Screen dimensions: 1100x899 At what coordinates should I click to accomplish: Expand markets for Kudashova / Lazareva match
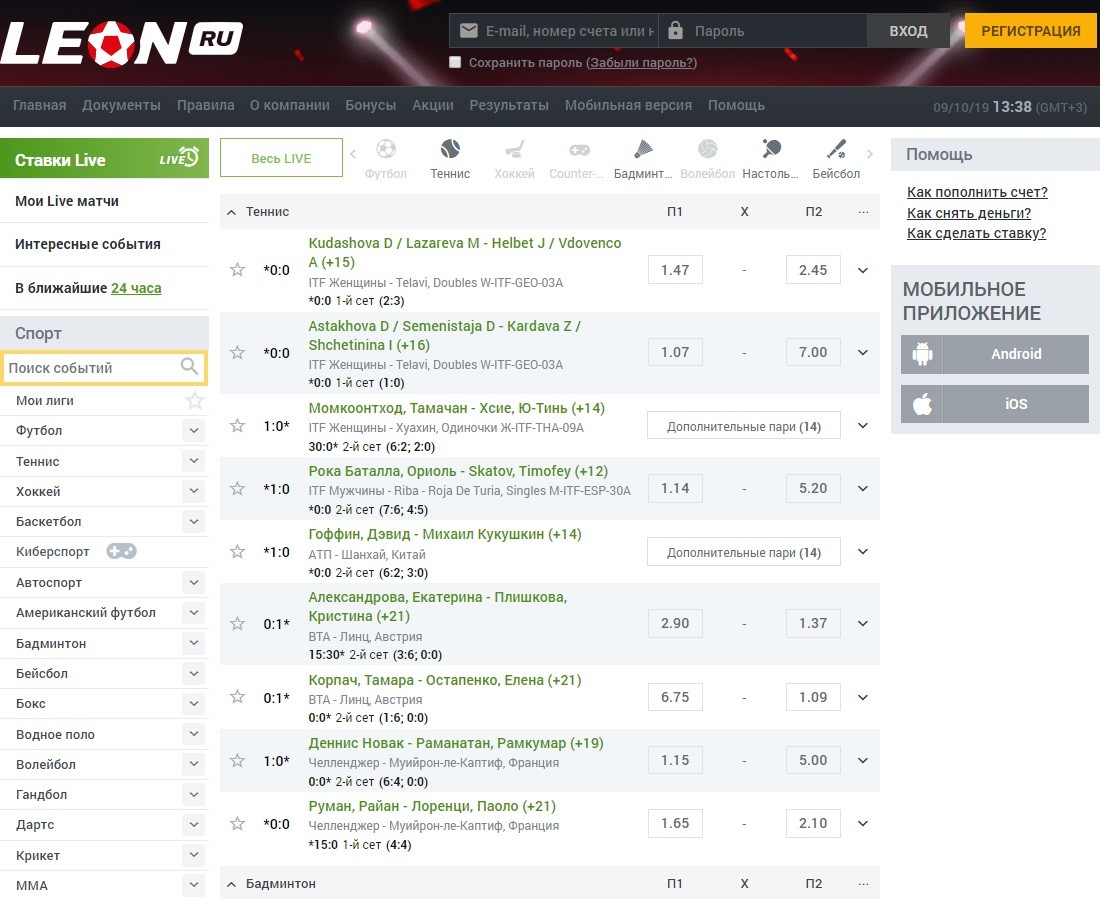coord(863,270)
